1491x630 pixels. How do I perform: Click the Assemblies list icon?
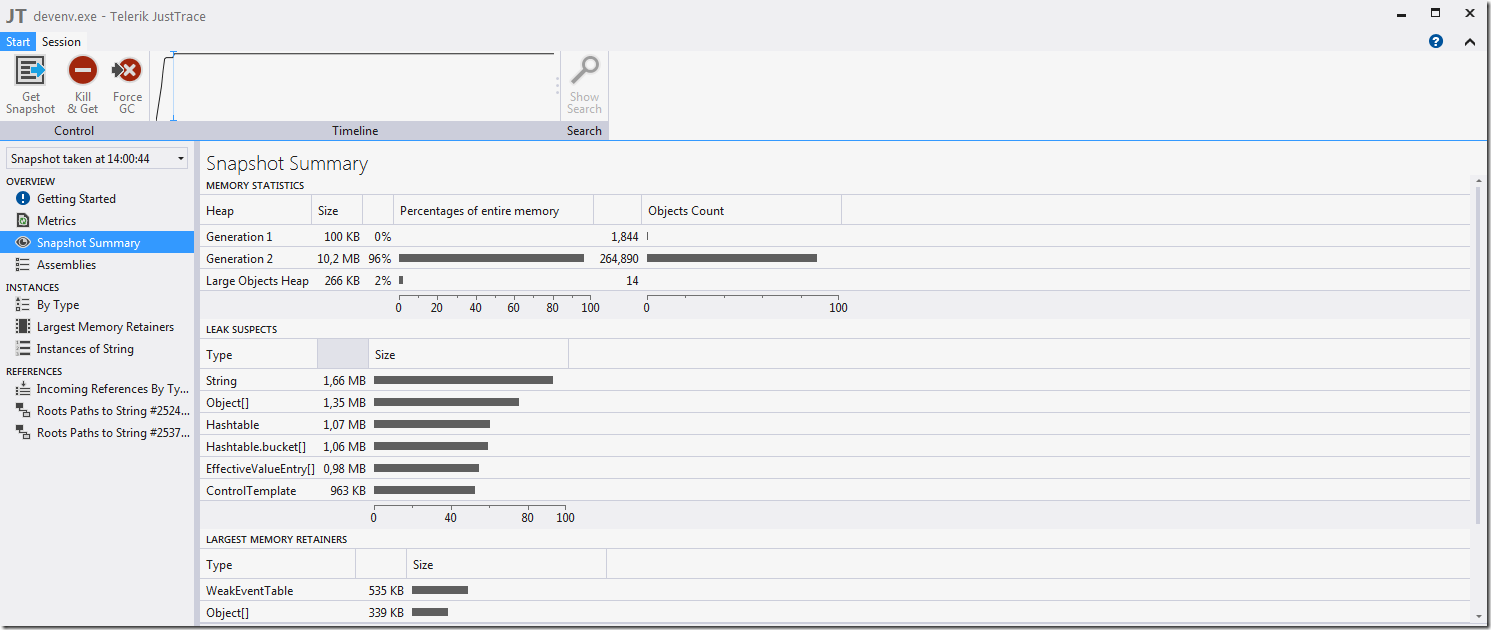click(x=23, y=265)
